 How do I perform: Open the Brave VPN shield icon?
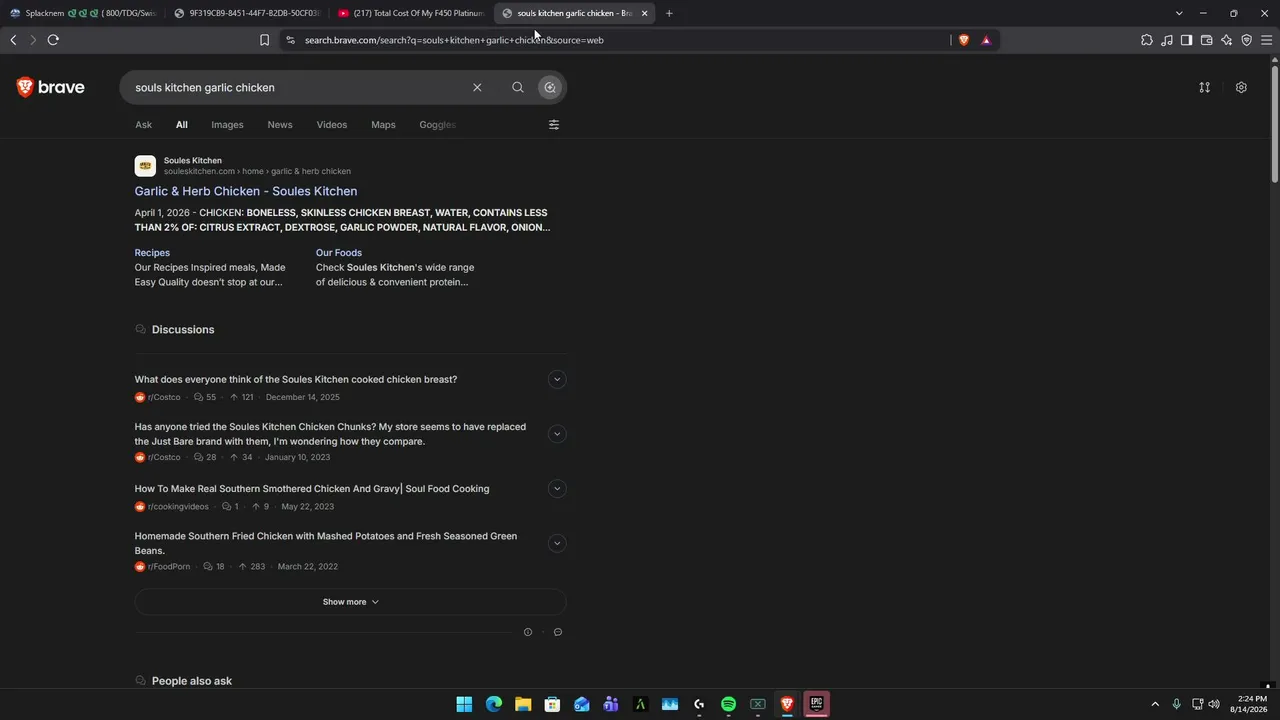(x=1247, y=40)
